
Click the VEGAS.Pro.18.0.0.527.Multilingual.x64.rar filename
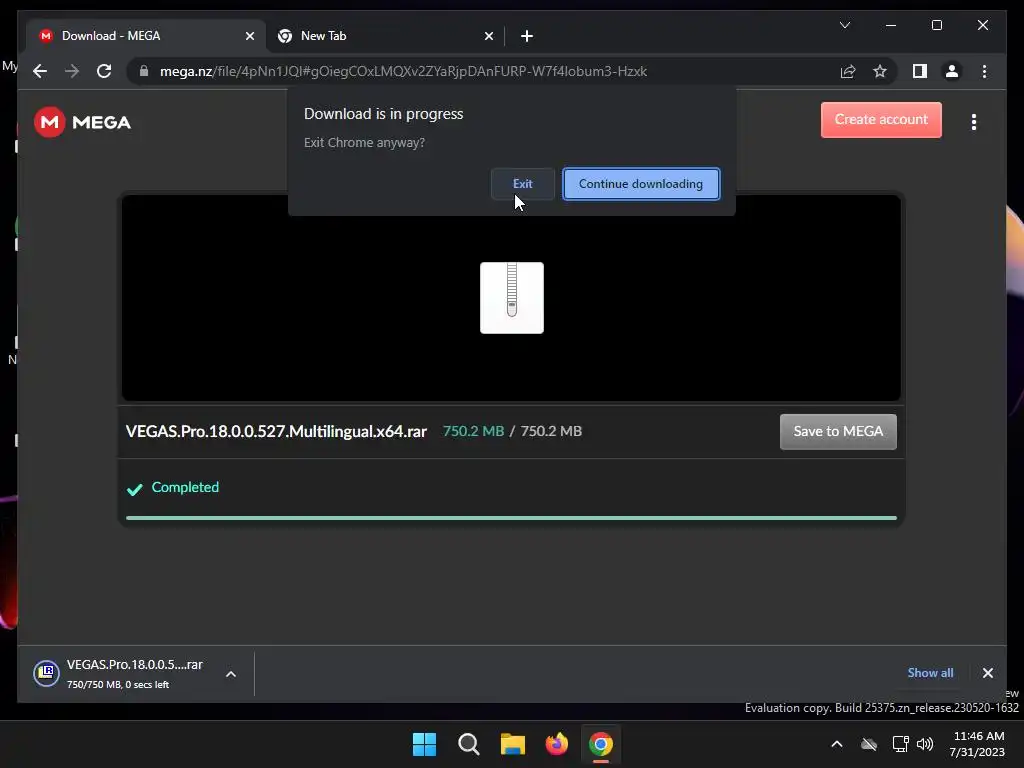click(x=276, y=432)
